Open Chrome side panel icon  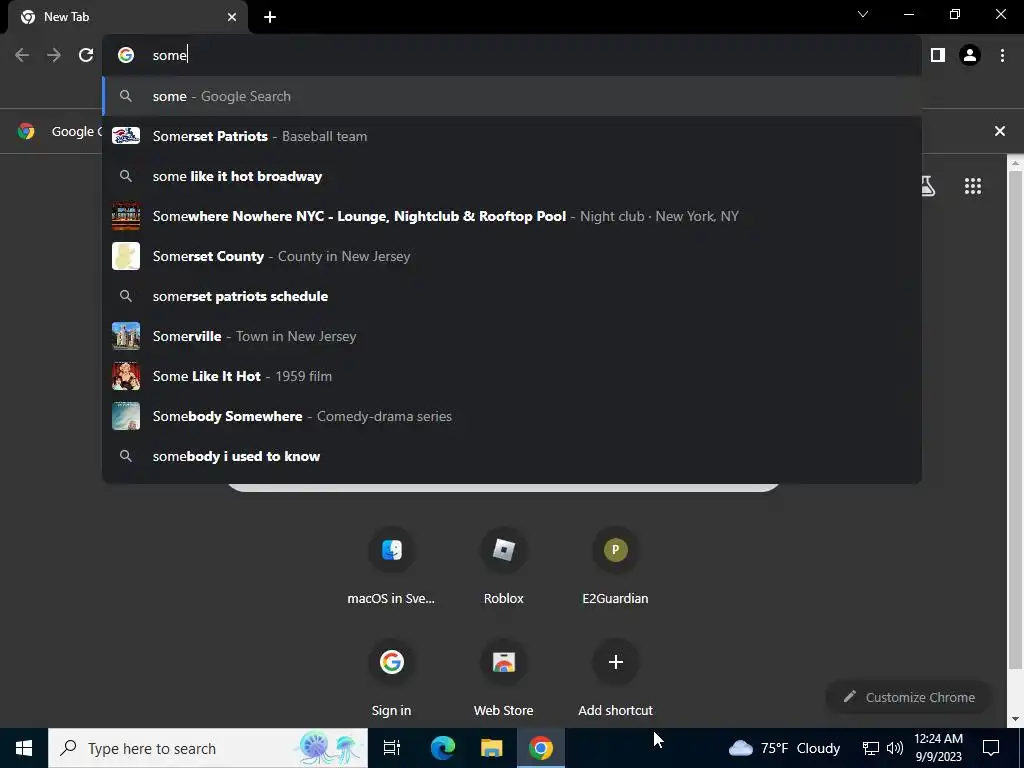[x=938, y=56]
